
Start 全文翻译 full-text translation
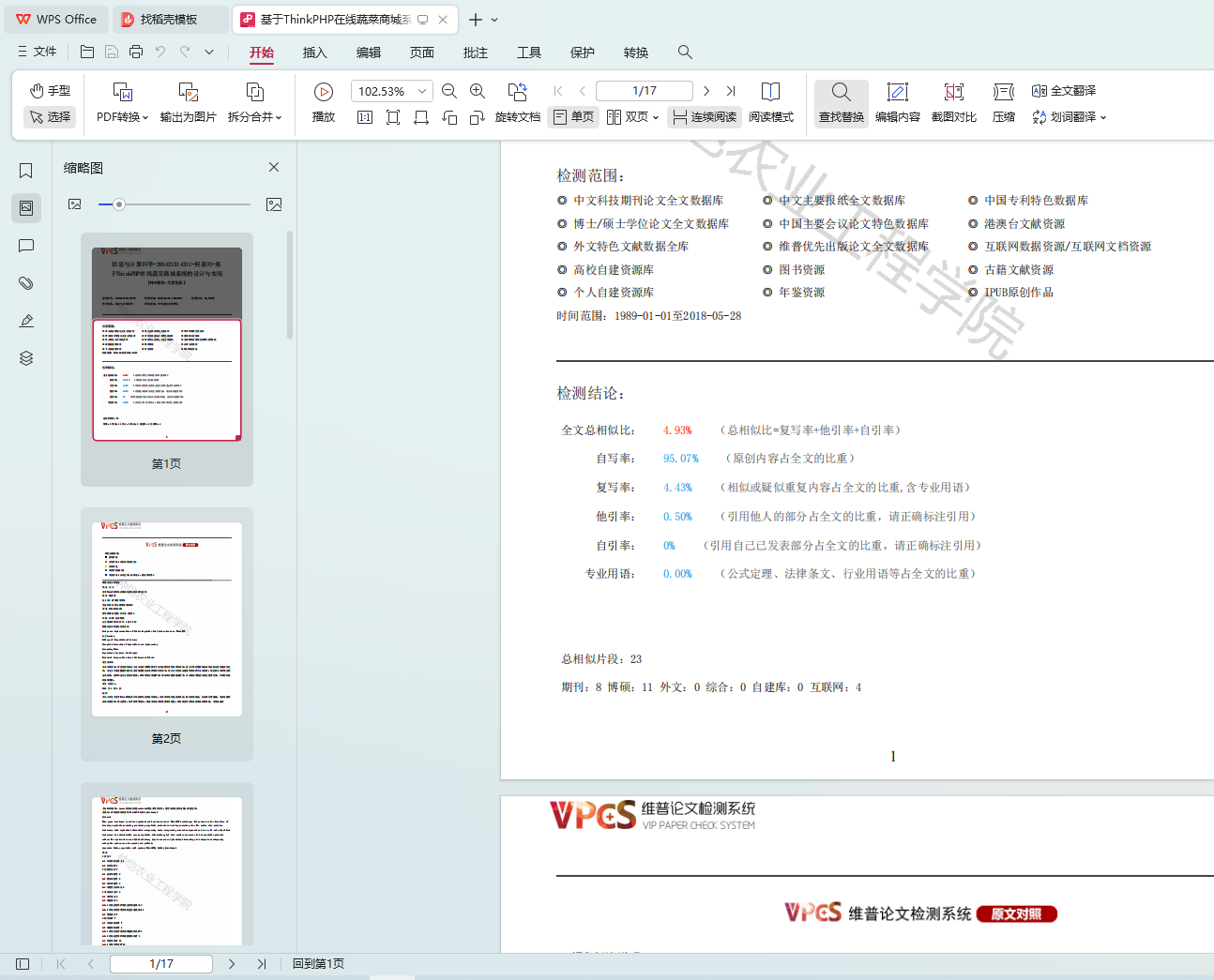pos(1064,91)
